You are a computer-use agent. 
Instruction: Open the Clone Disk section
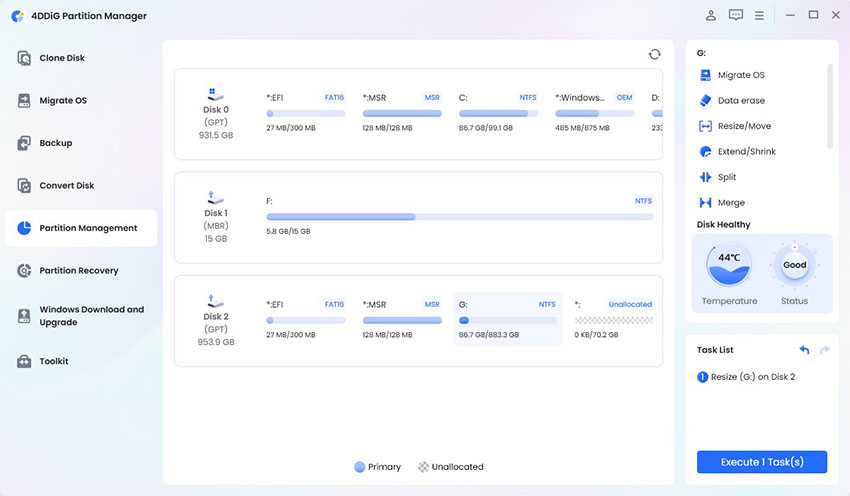pos(62,58)
